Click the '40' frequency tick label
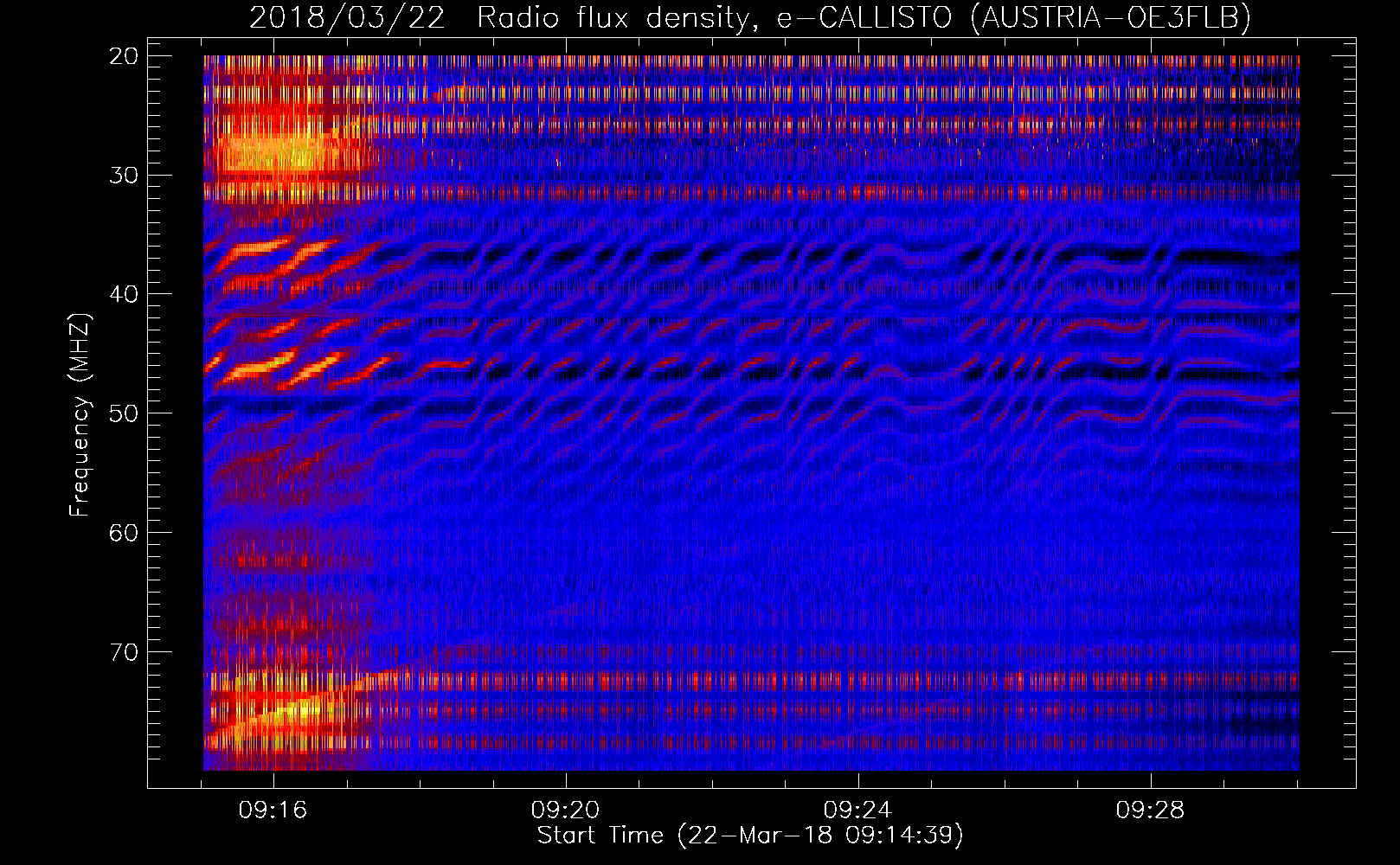The image size is (1400, 865). [124, 294]
